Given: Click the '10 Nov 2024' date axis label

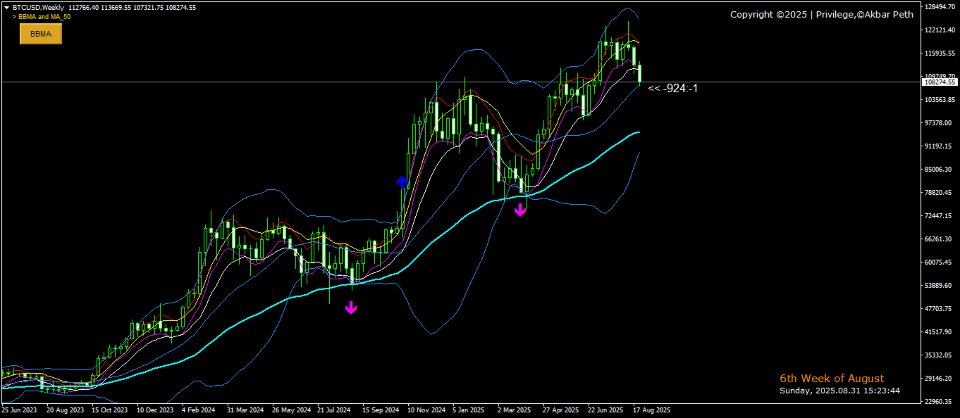Looking at the screenshot, I should (x=426, y=409).
